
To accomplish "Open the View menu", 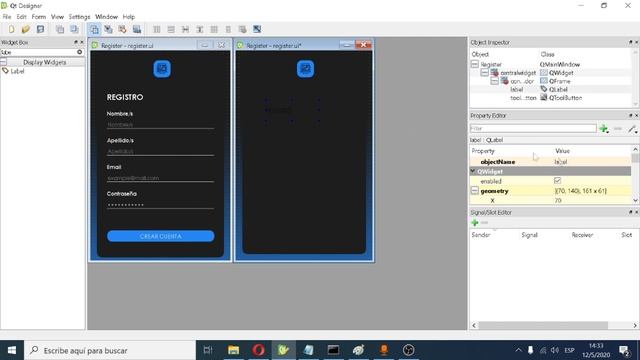I will 57,17.
